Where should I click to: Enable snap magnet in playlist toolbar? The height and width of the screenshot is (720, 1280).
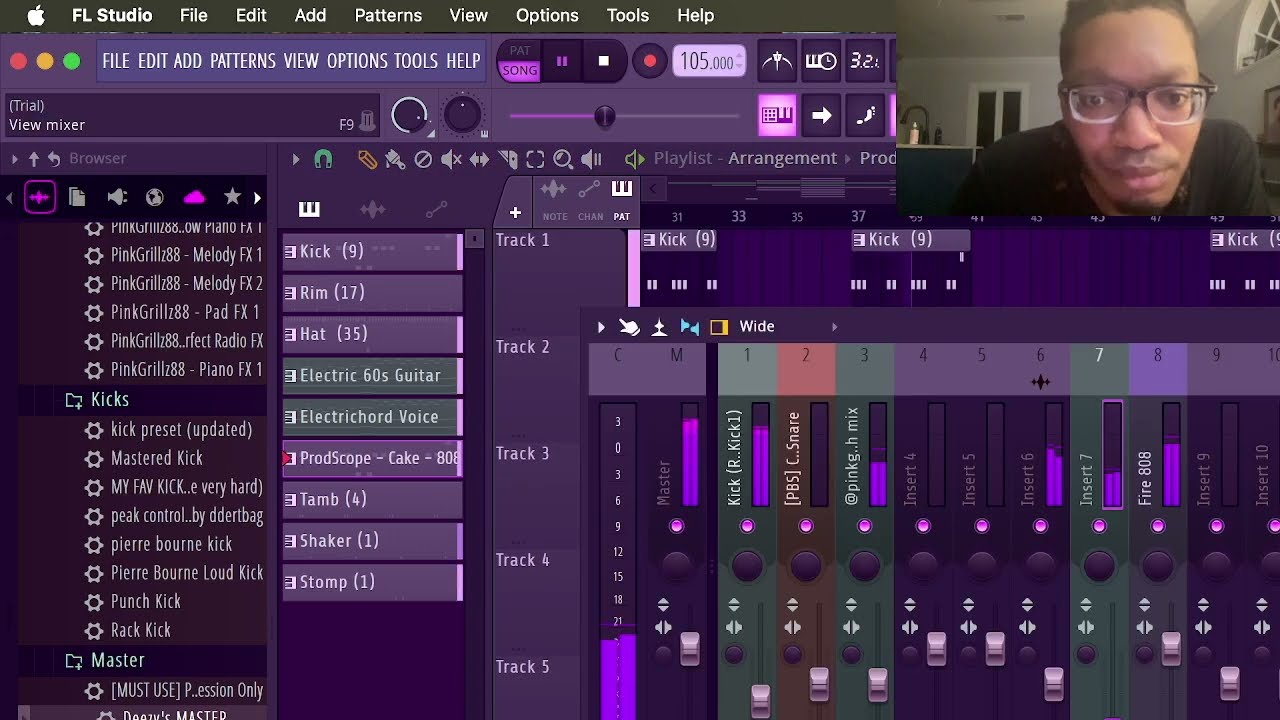(x=323, y=159)
